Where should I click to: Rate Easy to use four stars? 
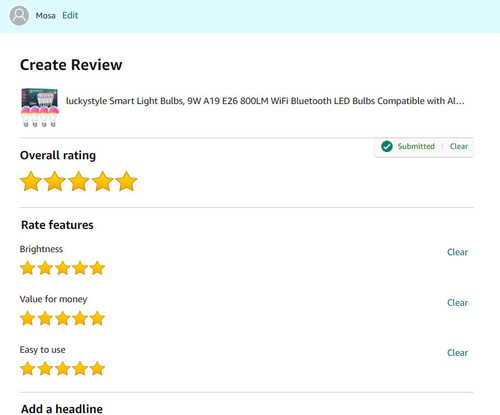point(80,369)
